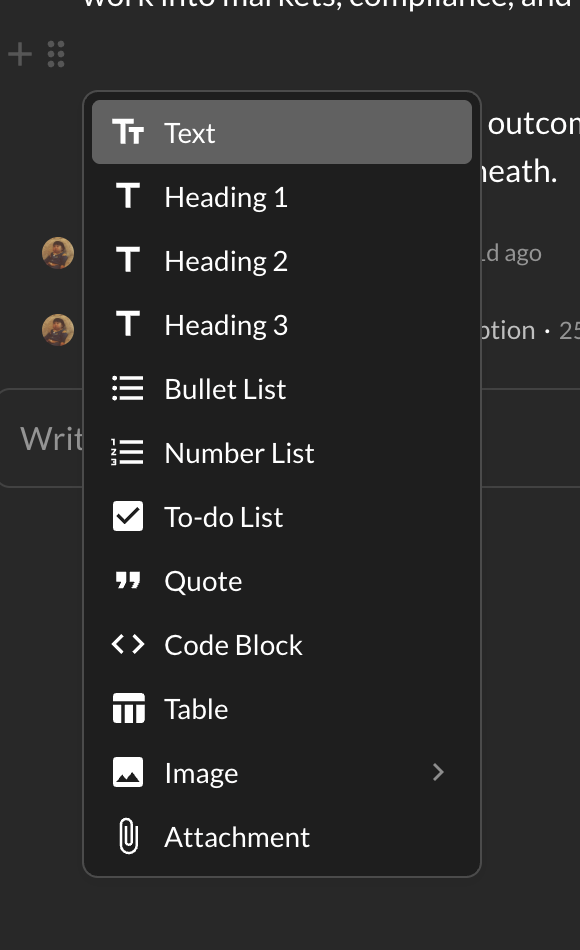The height and width of the screenshot is (950, 580).
Task: Click the Text block type icon
Action: click(x=128, y=132)
